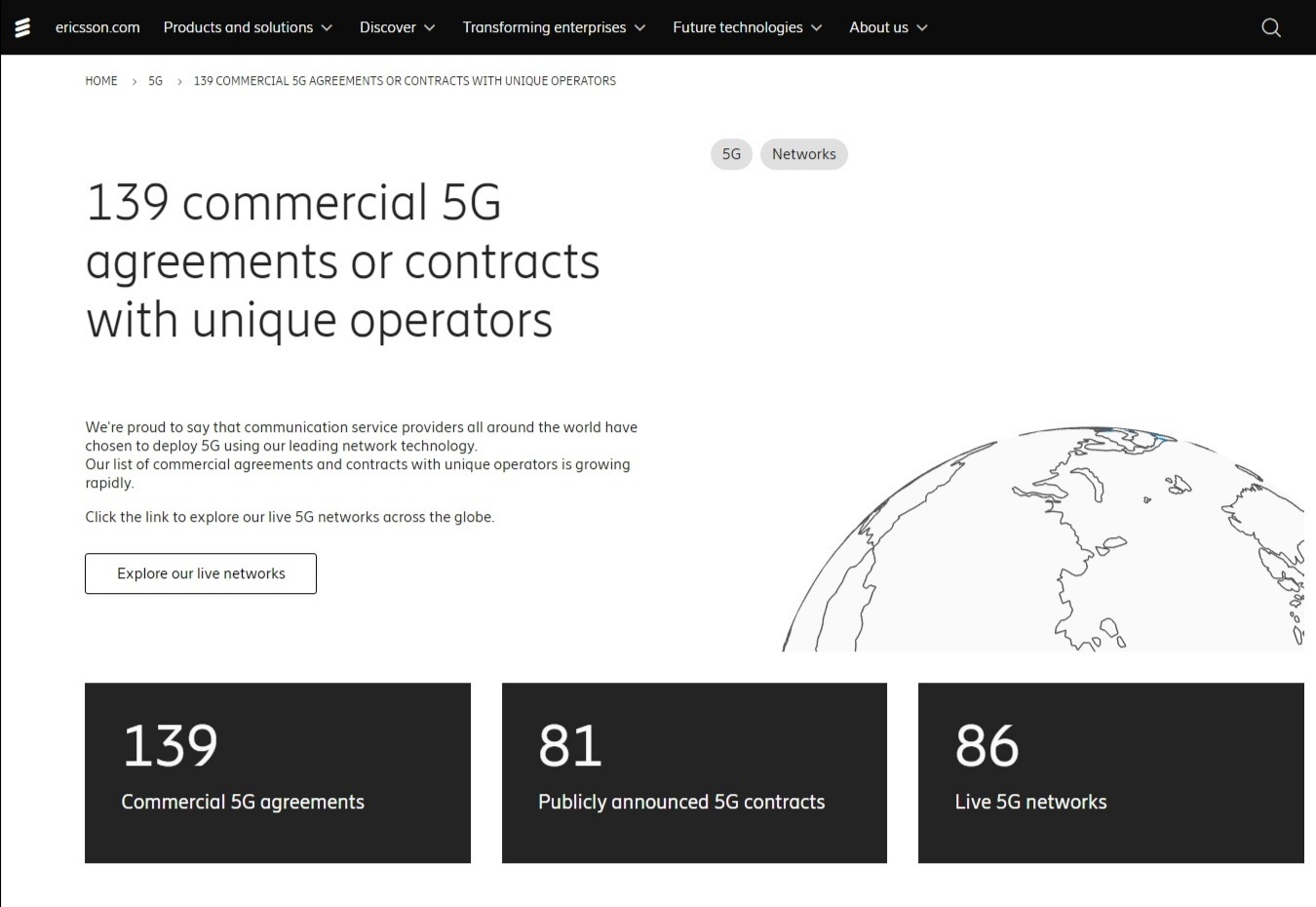Expand the About us chevron
This screenshot has width=1316, height=907.
pyautogui.click(x=921, y=28)
